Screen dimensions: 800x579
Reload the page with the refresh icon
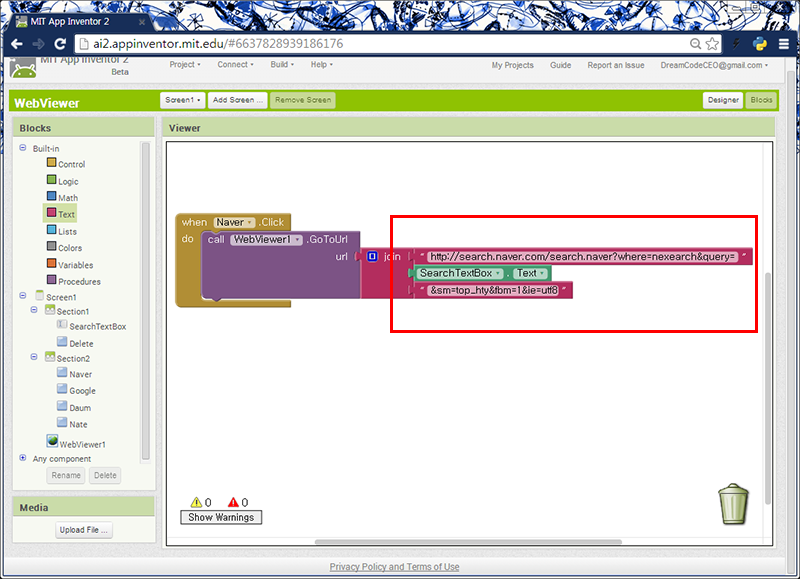(x=60, y=44)
